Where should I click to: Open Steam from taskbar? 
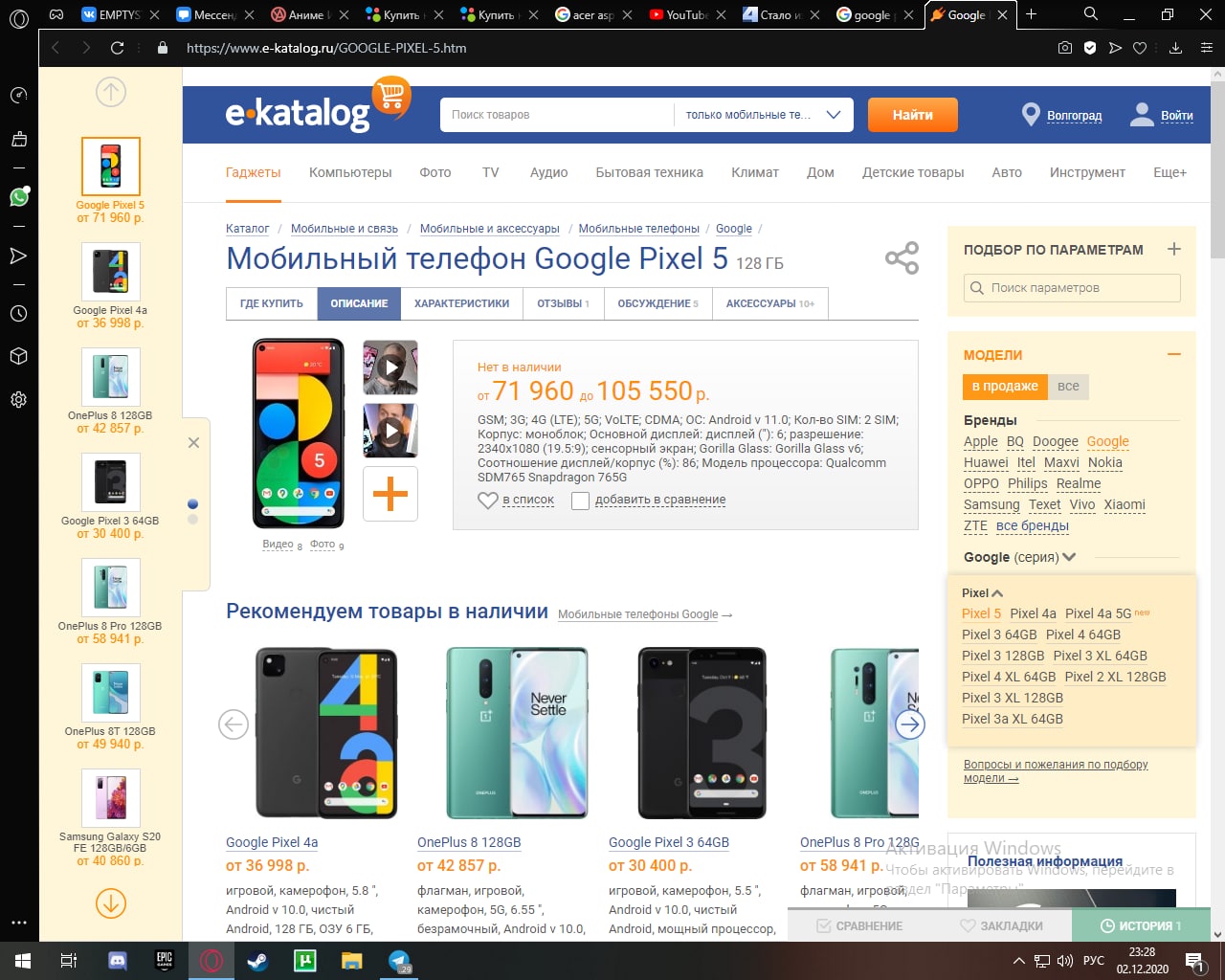(257, 960)
